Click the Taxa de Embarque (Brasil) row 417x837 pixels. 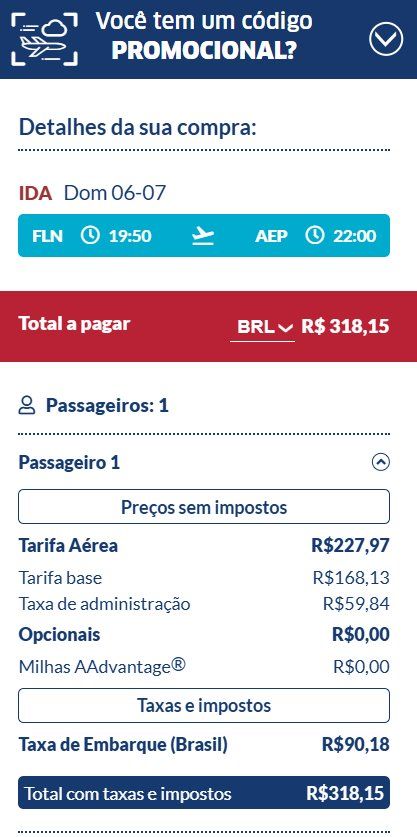pos(204,744)
